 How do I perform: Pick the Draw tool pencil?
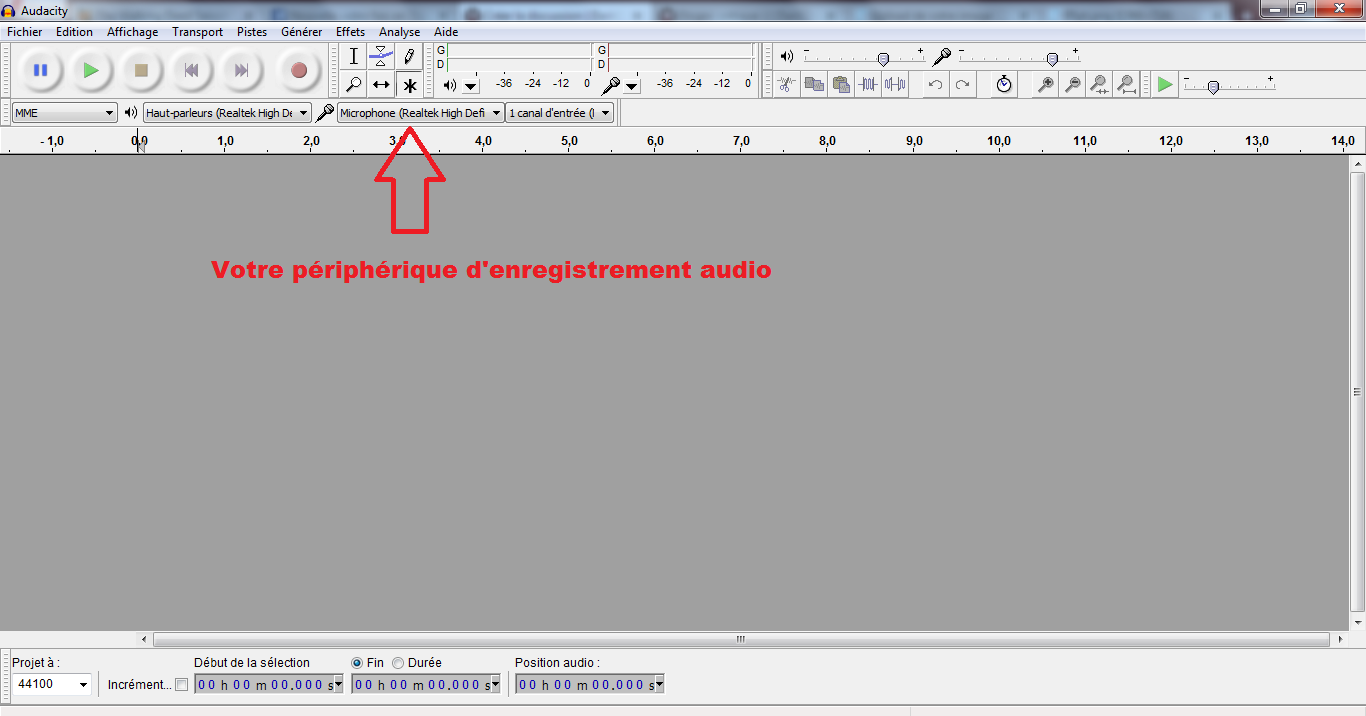(409, 56)
